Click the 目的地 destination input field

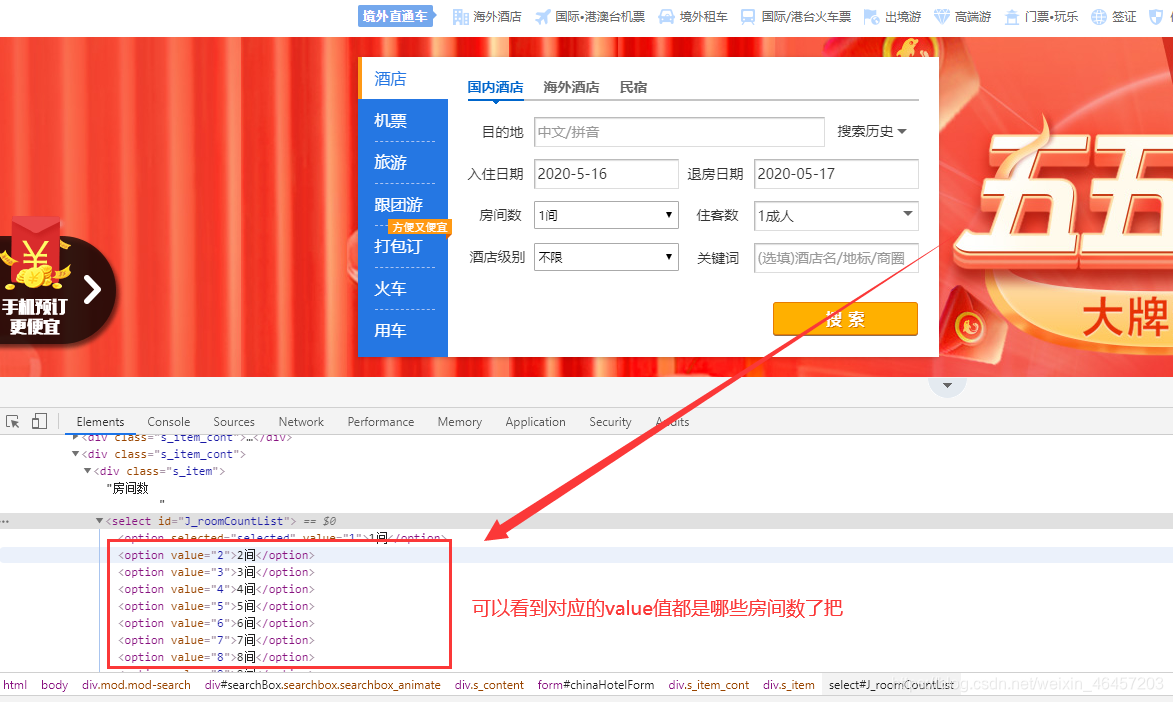pos(678,131)
